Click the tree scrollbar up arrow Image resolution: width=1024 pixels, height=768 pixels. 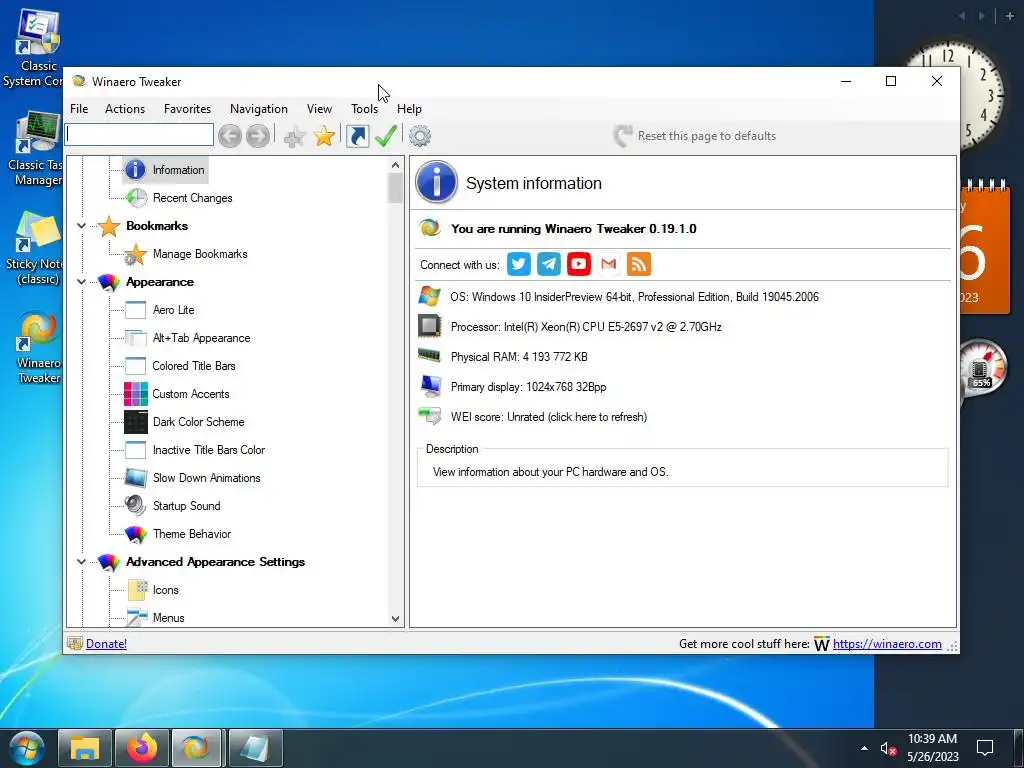[x=395, y=166]
